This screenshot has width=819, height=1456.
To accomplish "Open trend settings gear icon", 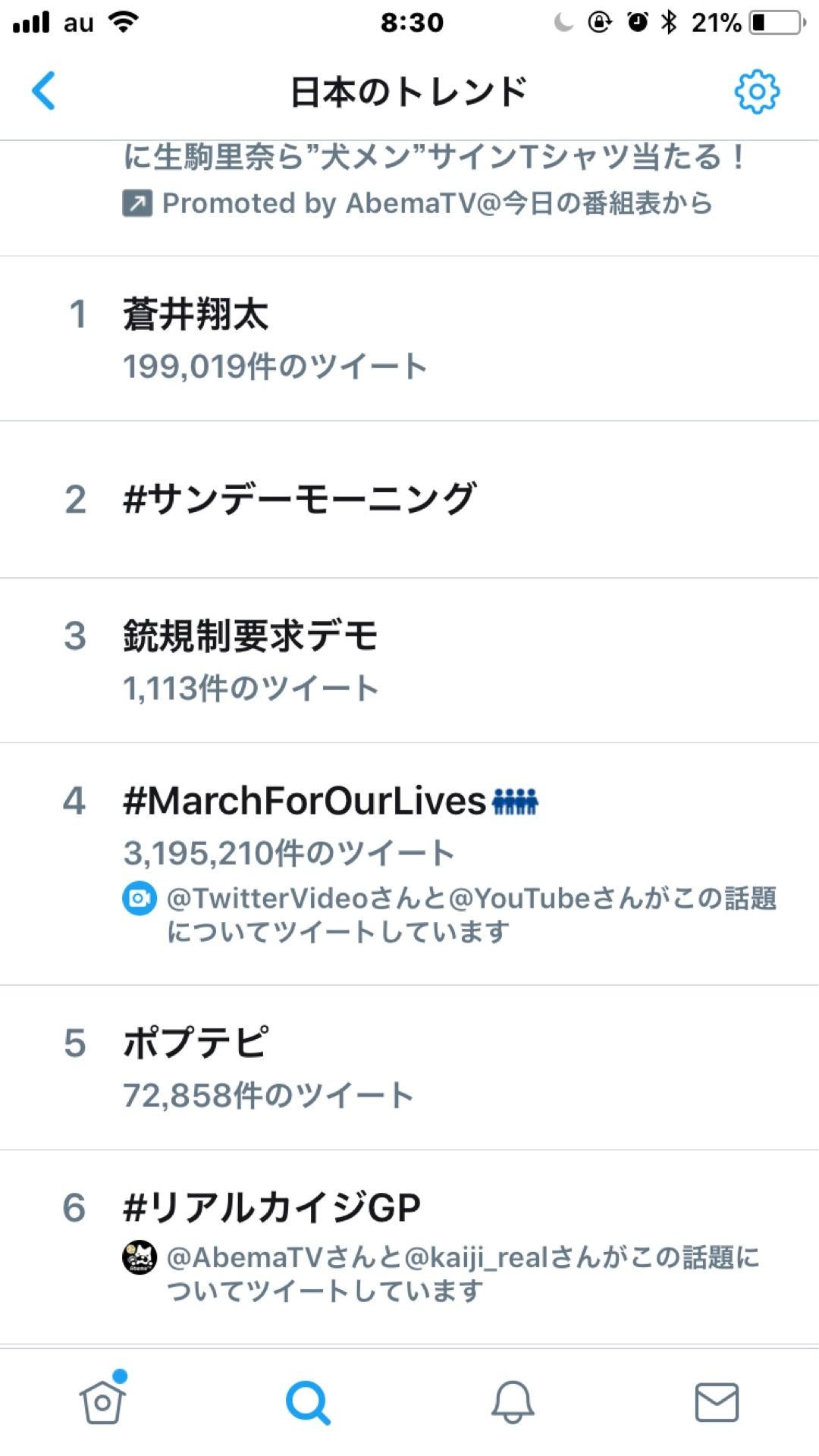I will coord(756,92).
